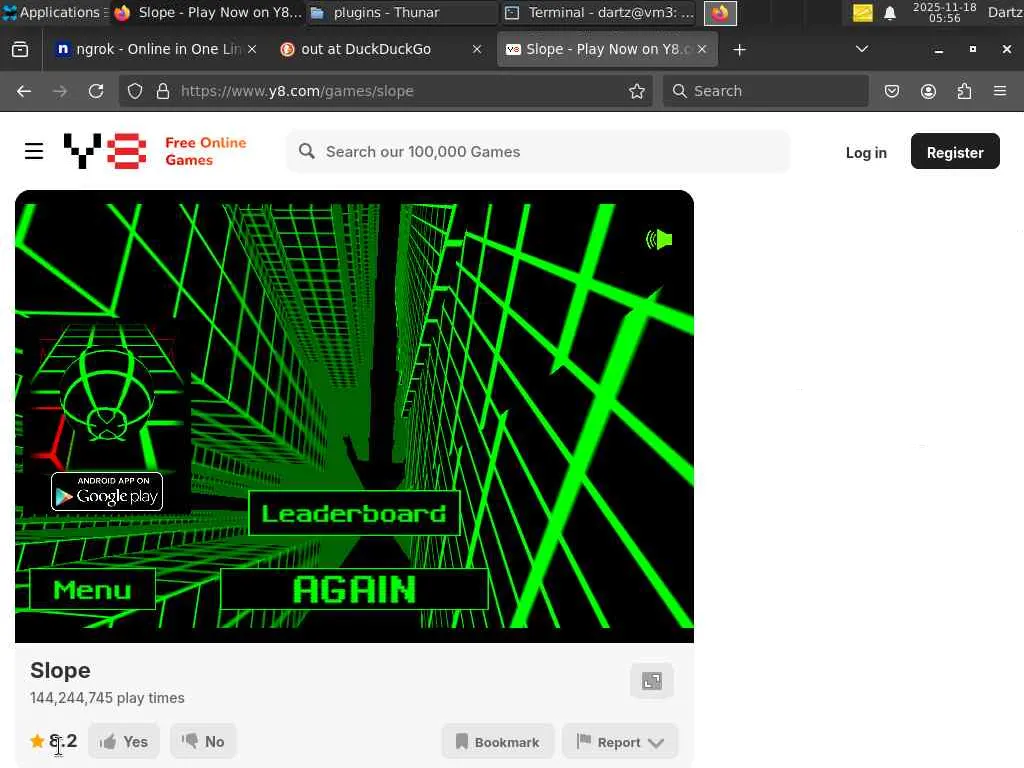Viewport: 1024px width, 768px height.
Task: Open the clock showing 2025-11-18
Action: click(944, 12)
